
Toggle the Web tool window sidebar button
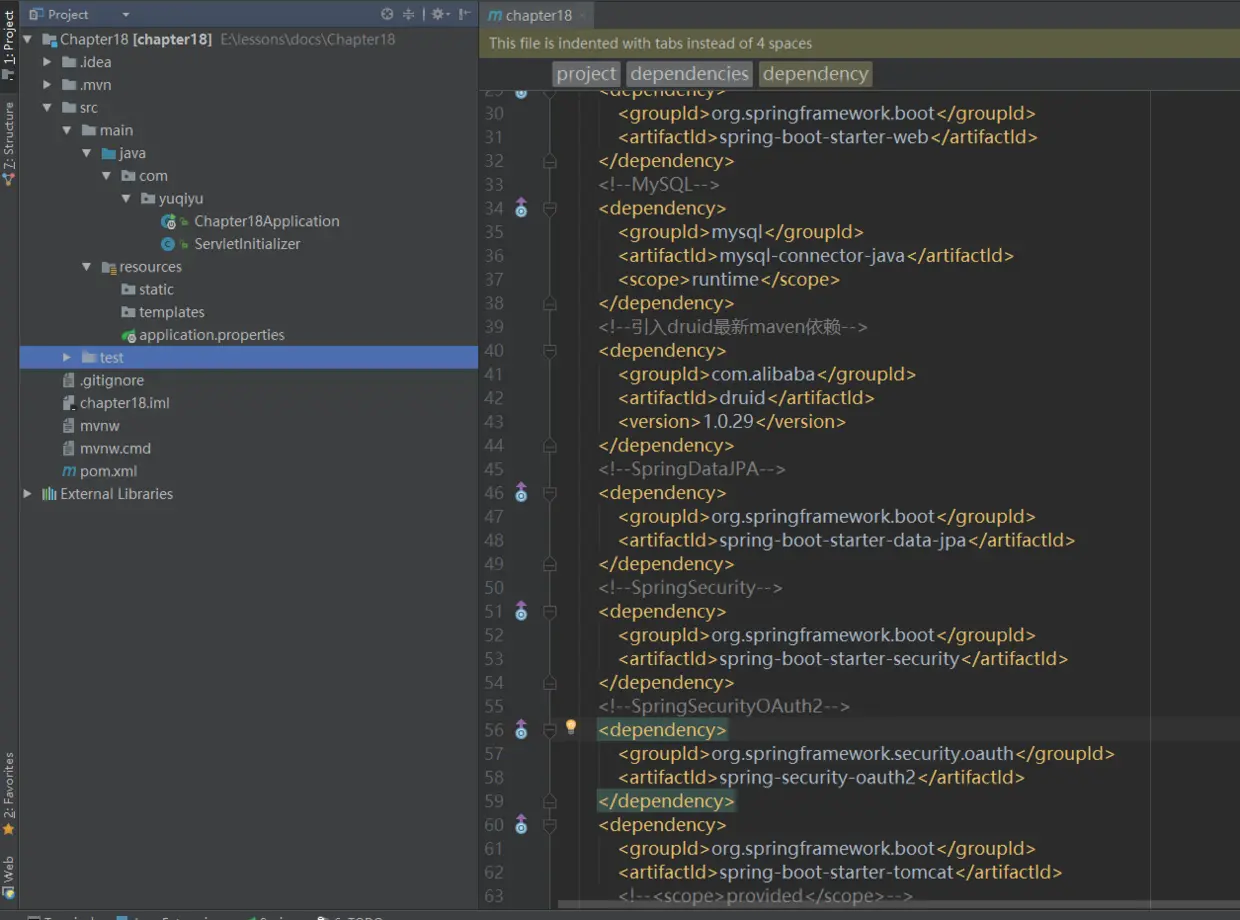click(9, 876)
